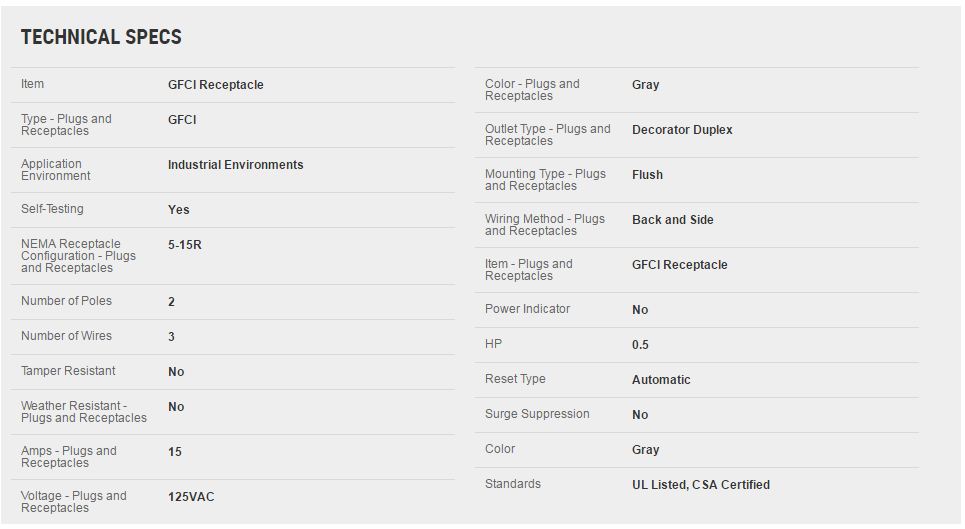Click the Reset Type label
The image size is (965, 529).
point(515,379)
